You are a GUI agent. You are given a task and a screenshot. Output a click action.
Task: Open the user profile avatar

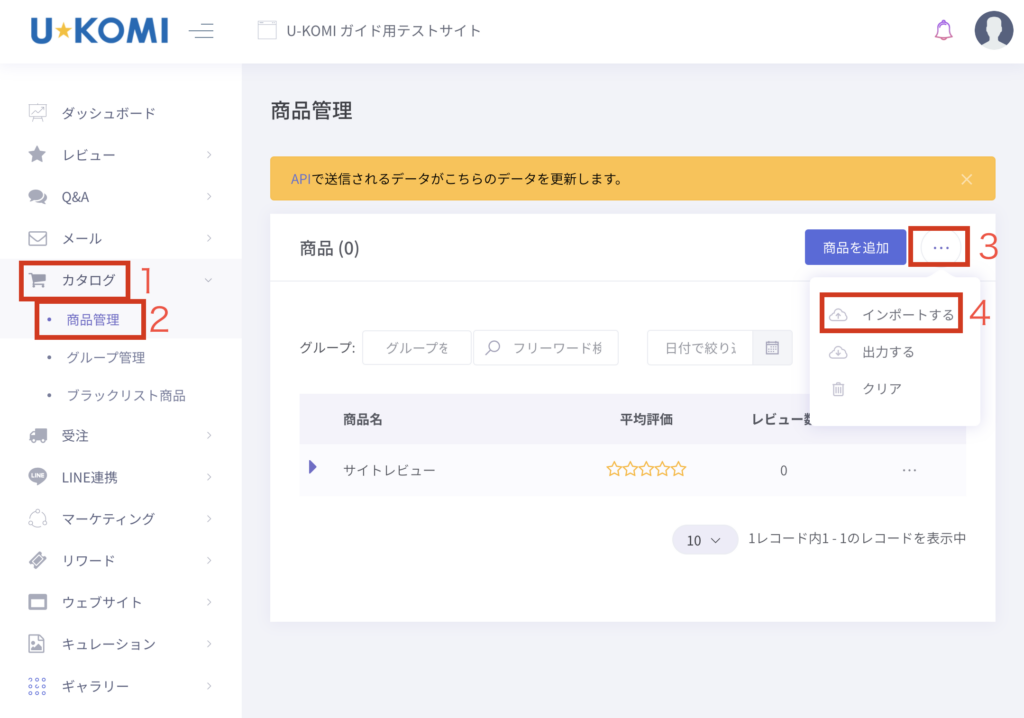pos(993,31)
